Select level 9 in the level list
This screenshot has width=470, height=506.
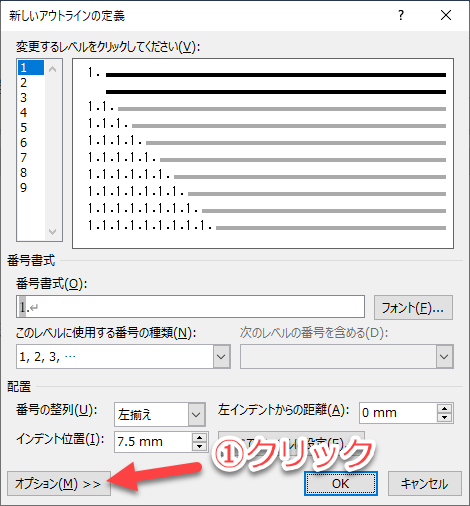pos(31,188)
